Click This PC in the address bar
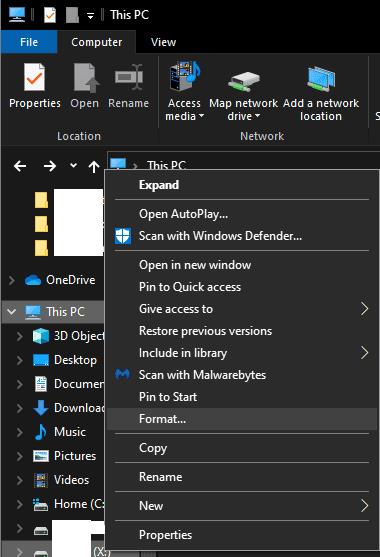This screenshot has height=557, width=380. click(x=166, y=165)
